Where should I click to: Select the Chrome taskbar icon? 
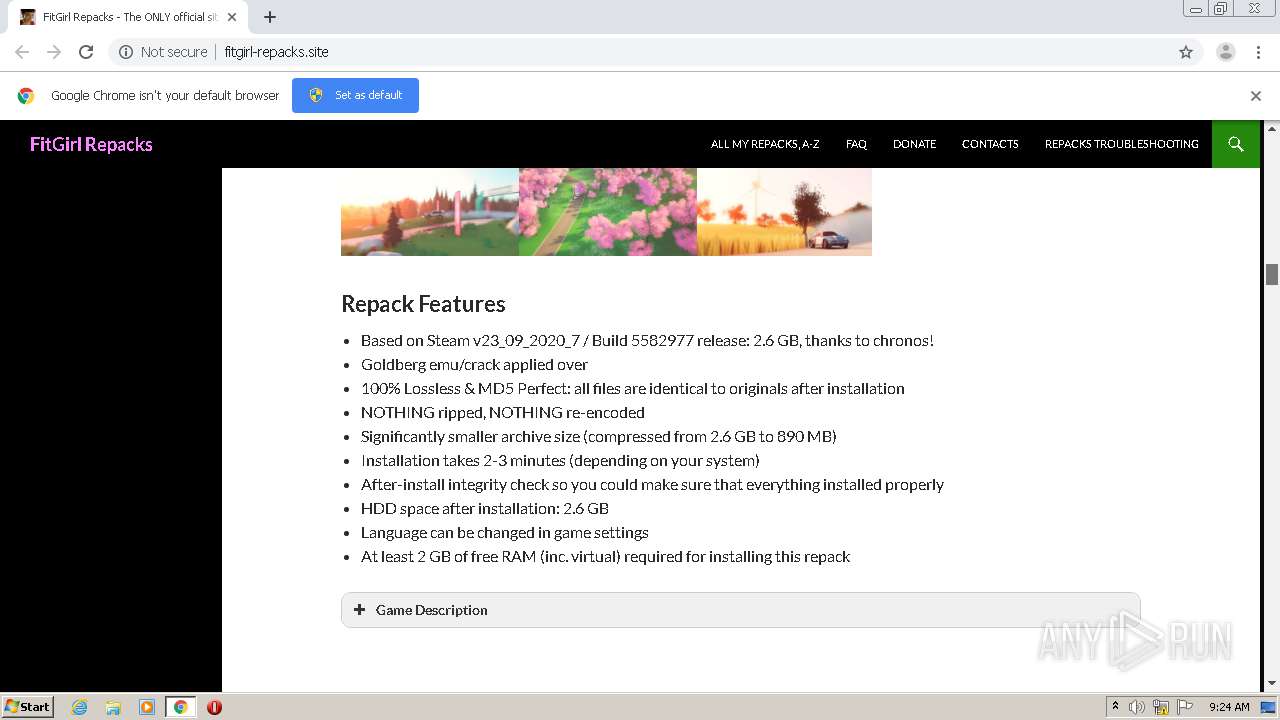coord(180,707)
